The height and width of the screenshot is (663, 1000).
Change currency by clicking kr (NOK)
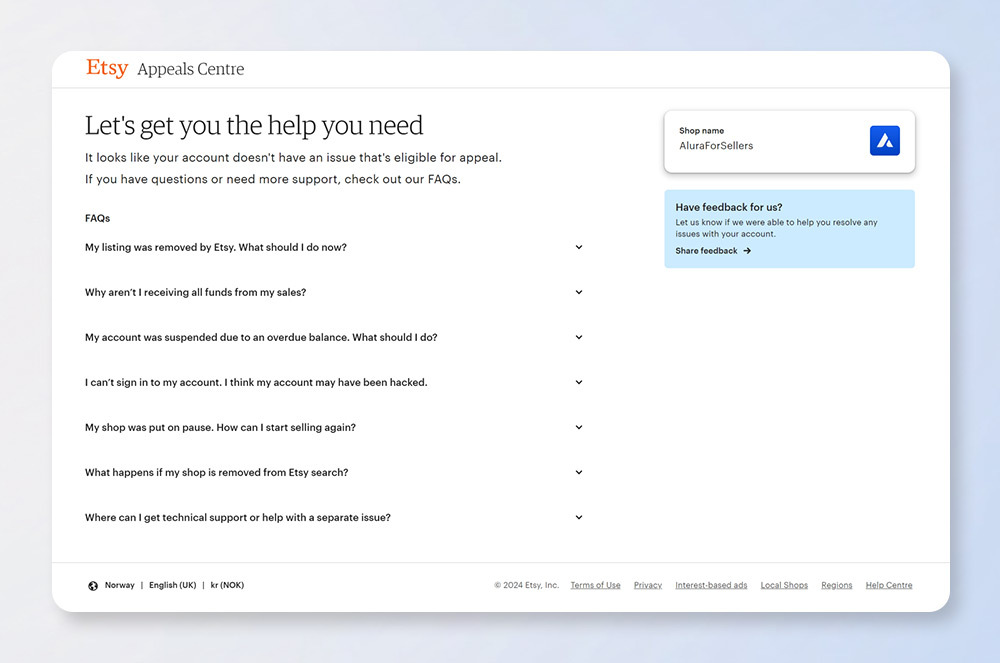[227, 585]
